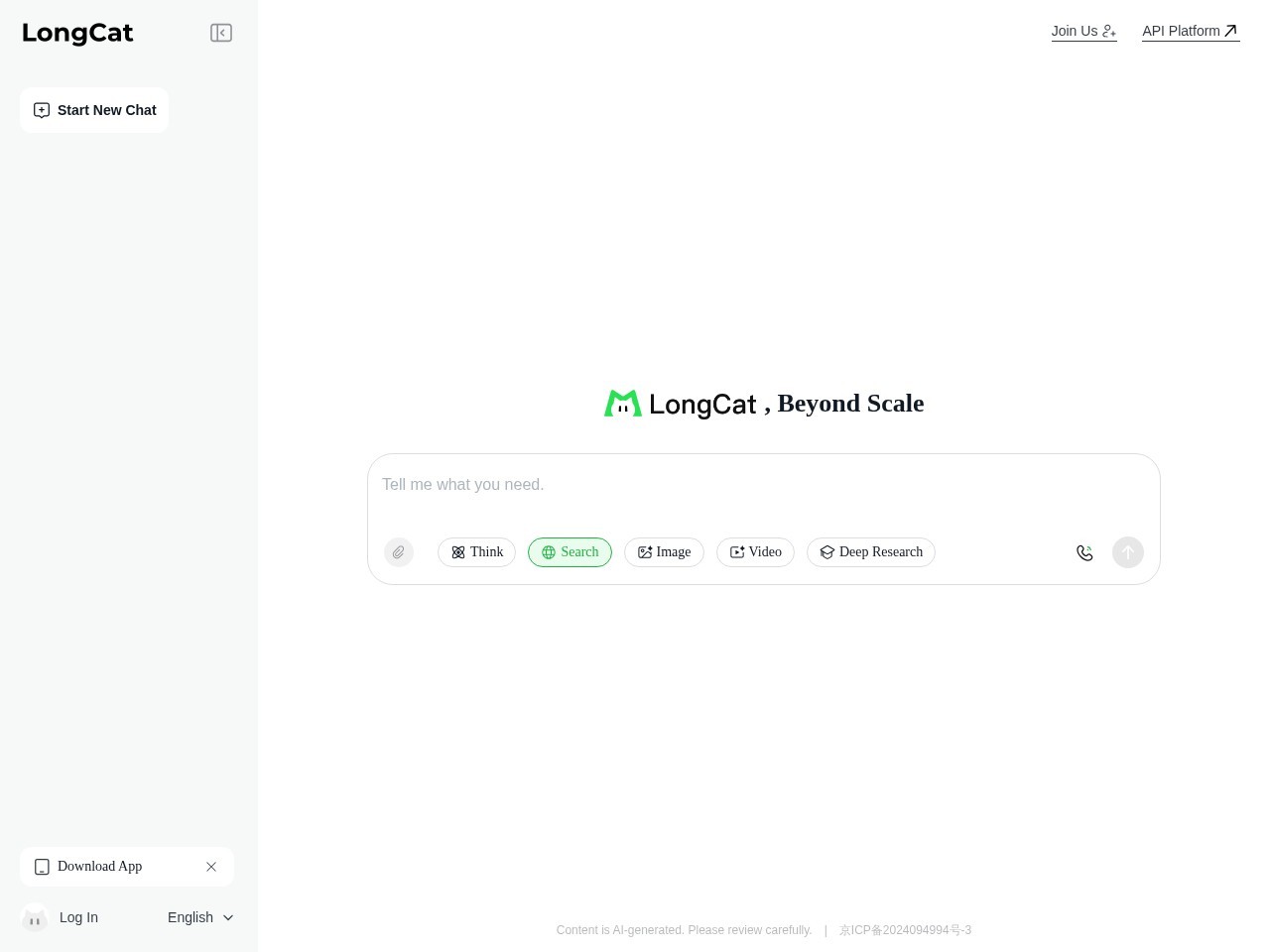Collapse the sidebar with the panel icon

click(x=221, y=33)
